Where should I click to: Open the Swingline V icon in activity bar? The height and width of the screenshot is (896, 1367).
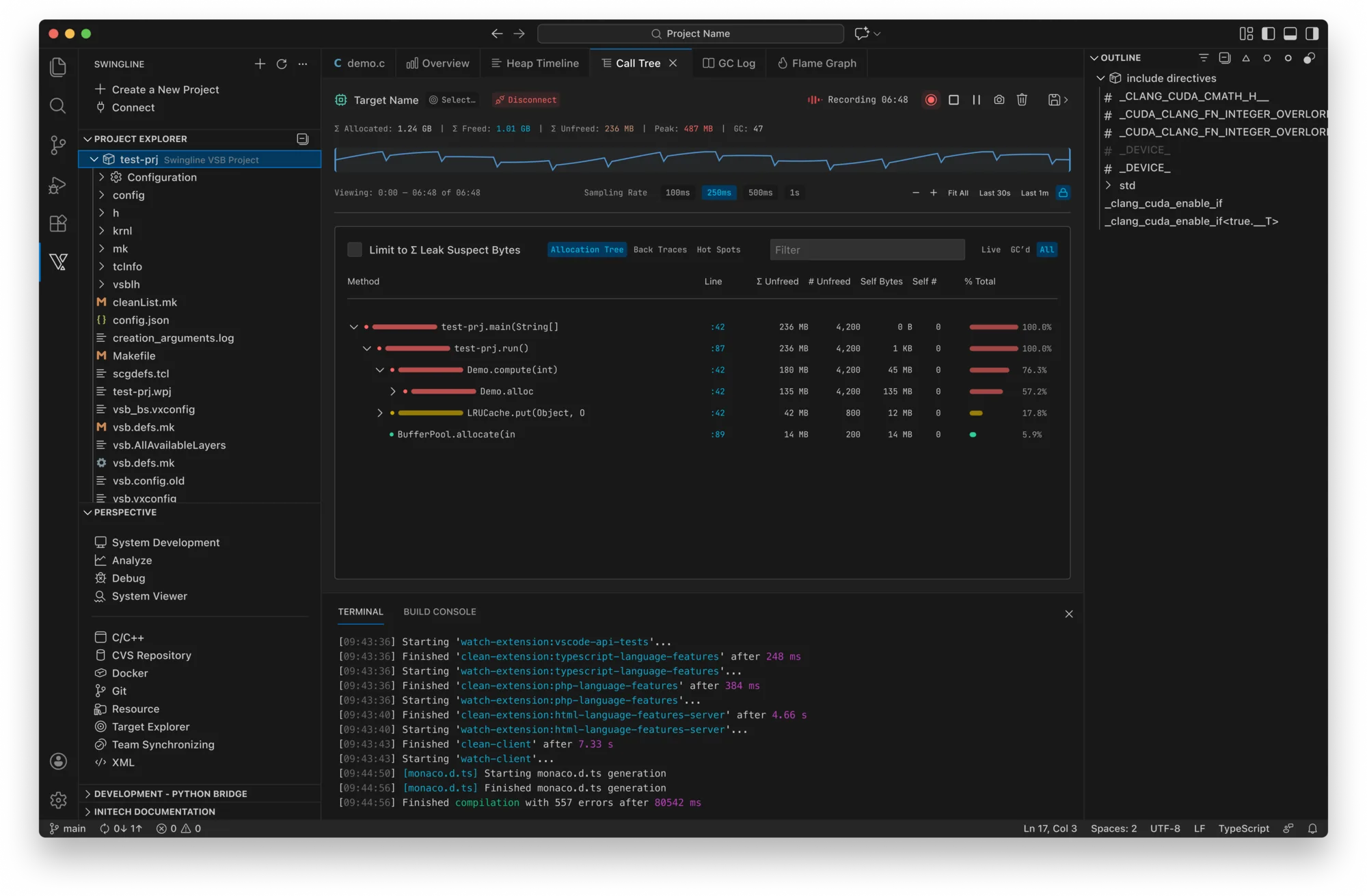(x=58, y=262)
